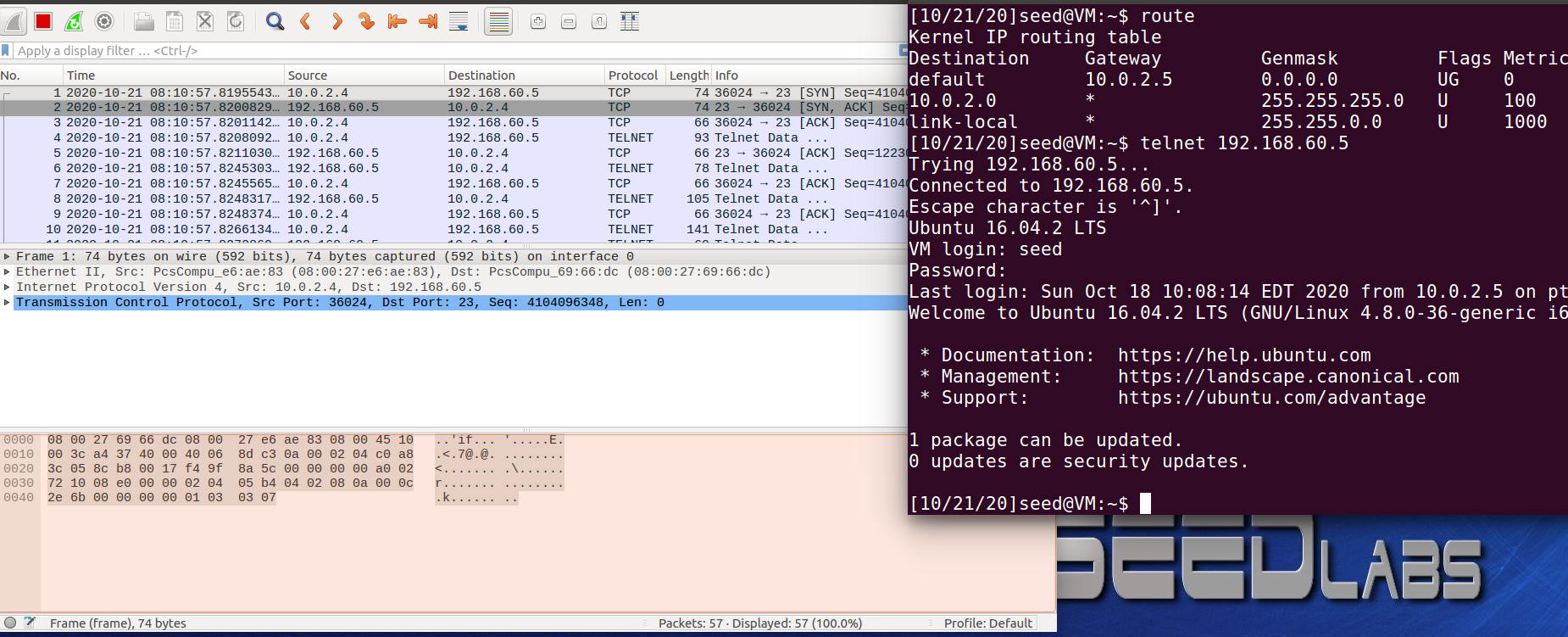Open display filter bookmarks icon
Image resolution: width=1568 pixels, height=637 pixels.
(6, 51)
